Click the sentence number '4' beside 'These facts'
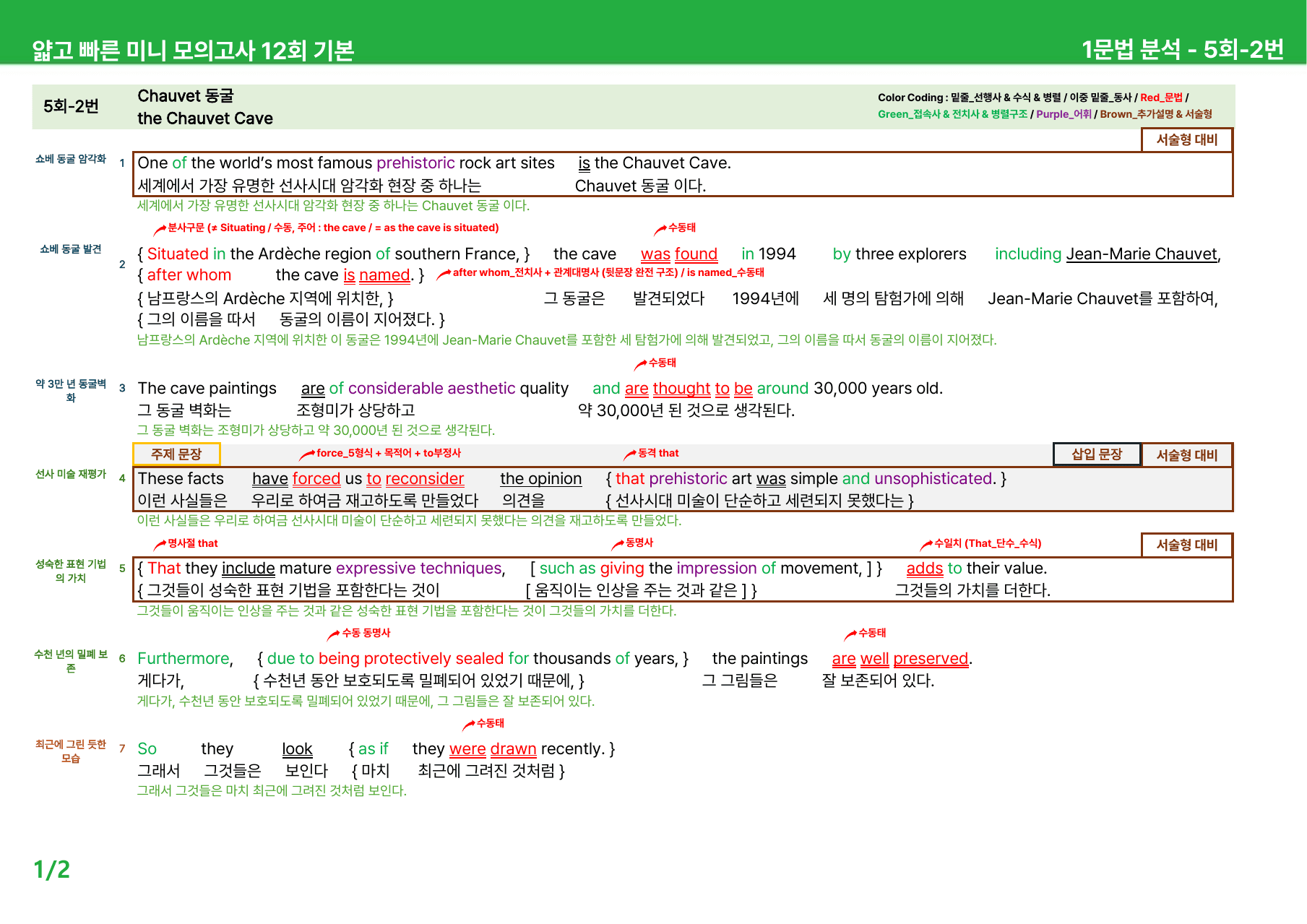The image size is (1307, 924). pyautogui.click(x=122, y=478)
